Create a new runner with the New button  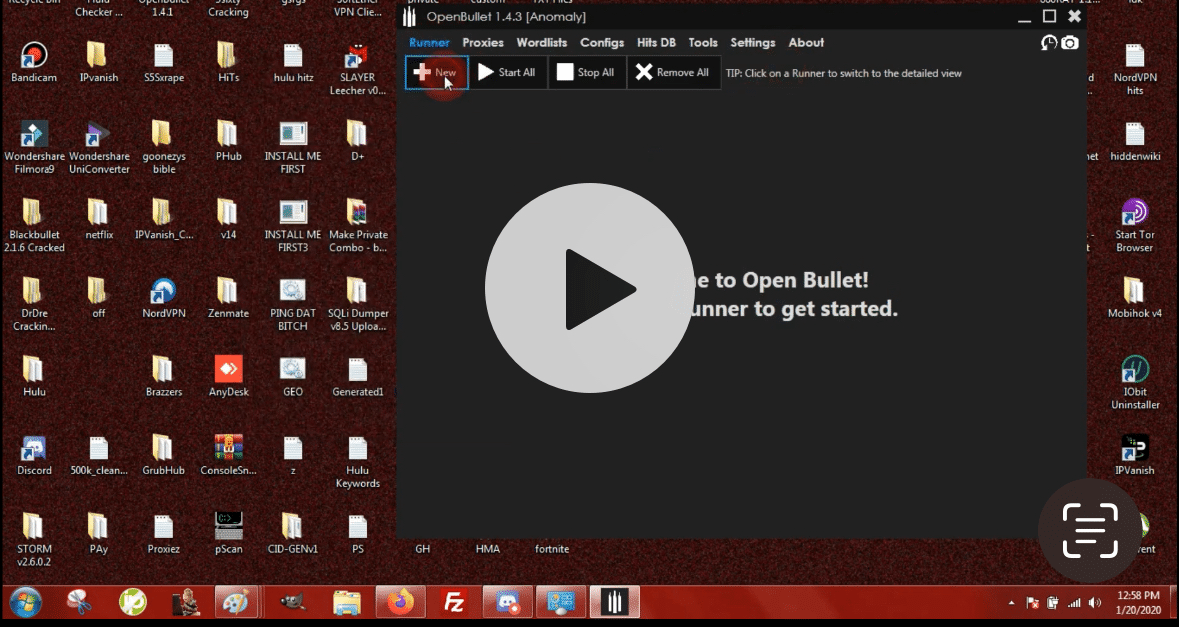[436, 73]
